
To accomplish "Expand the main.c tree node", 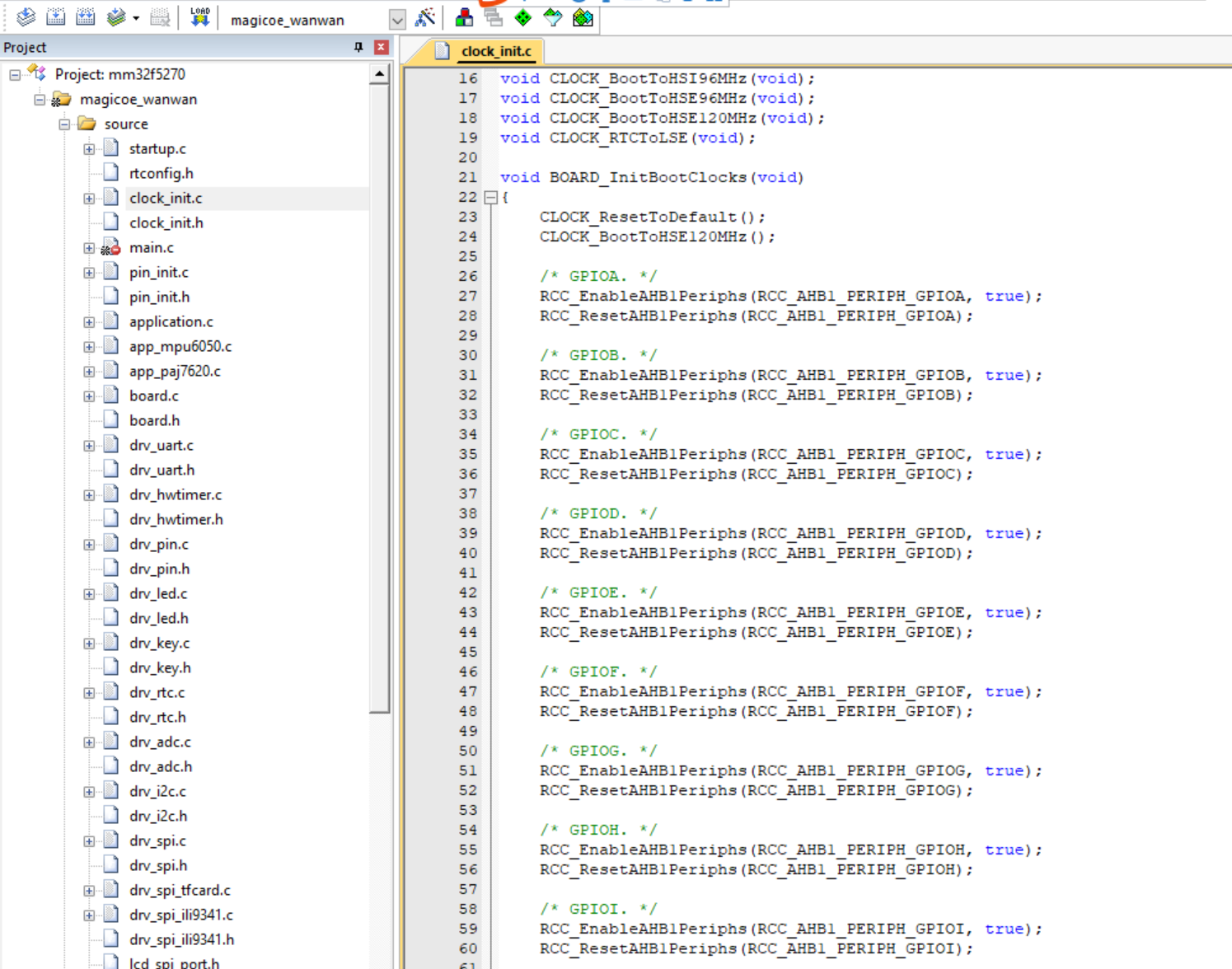I will pyautogui.click(x=89, y=248).
